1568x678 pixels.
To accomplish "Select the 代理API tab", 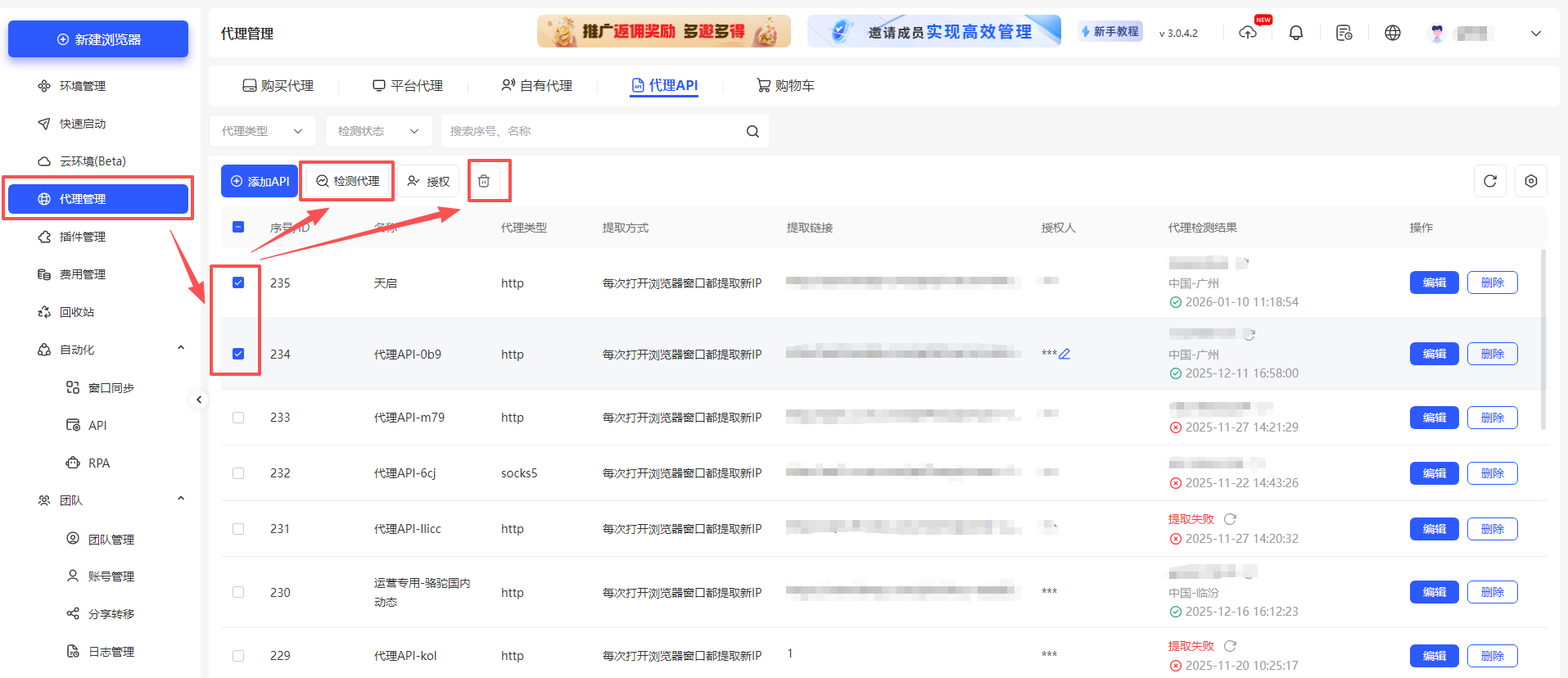I will (664, 86).
